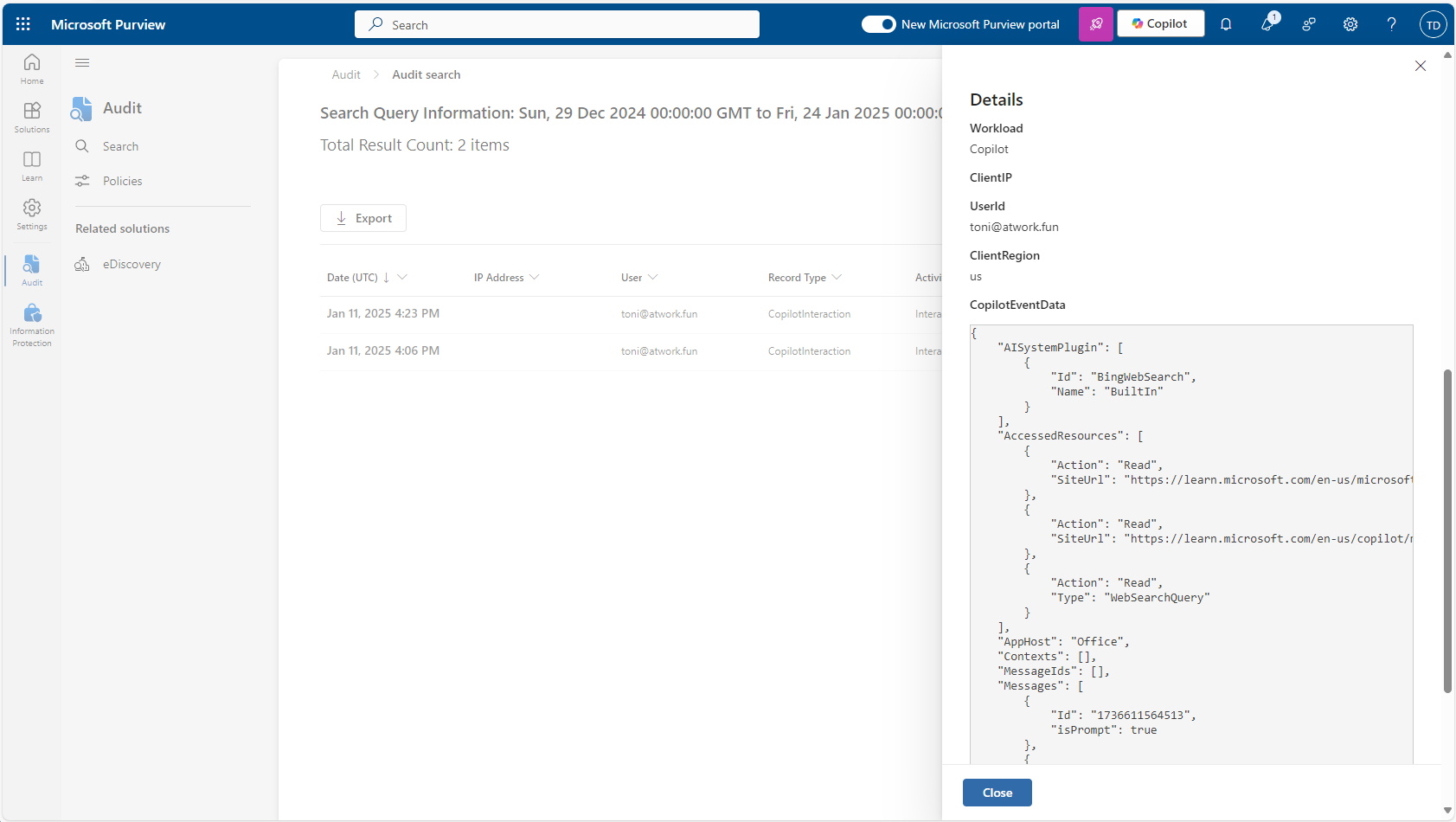Image resolution: width=1456 pixels, height=822 pixels.
Task: Open eDiscovery under Related solutions
Action: coord(131,264)
